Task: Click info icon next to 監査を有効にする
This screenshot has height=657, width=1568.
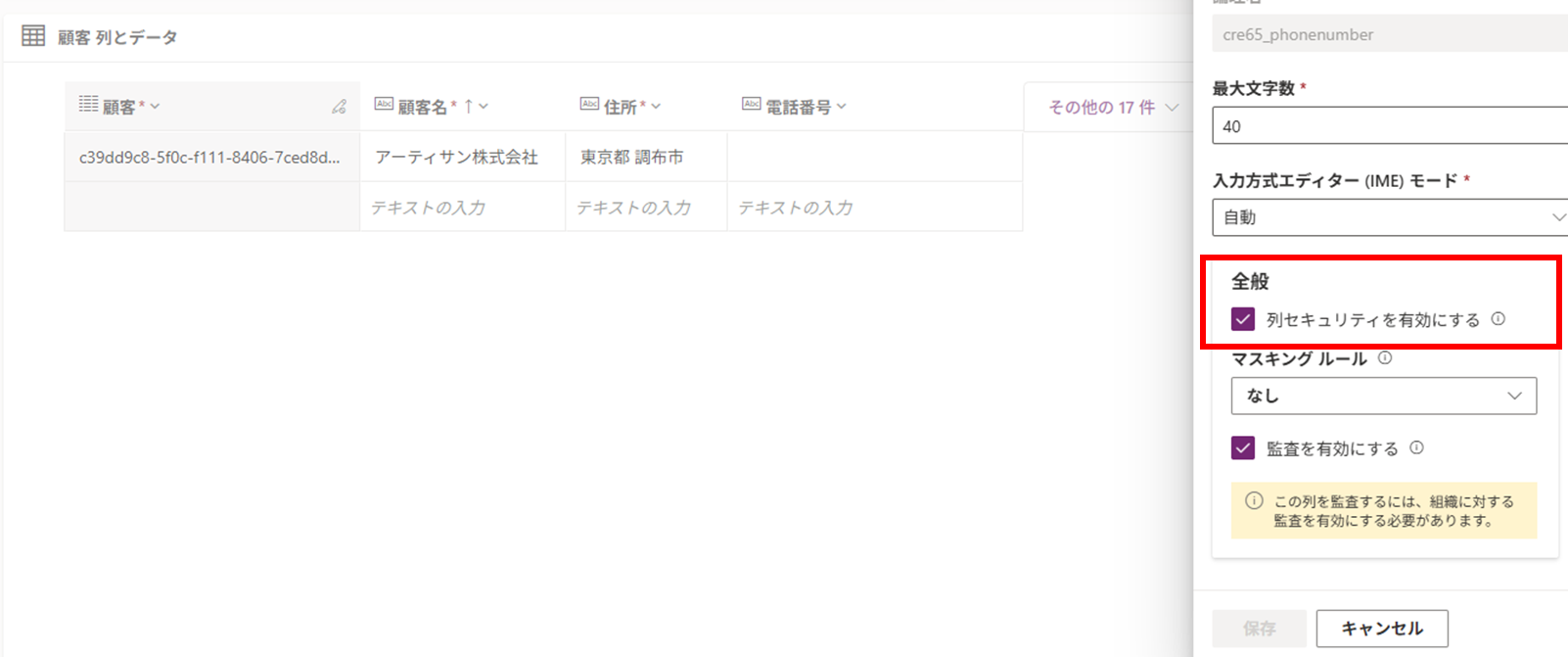Action: (1416, 448)
